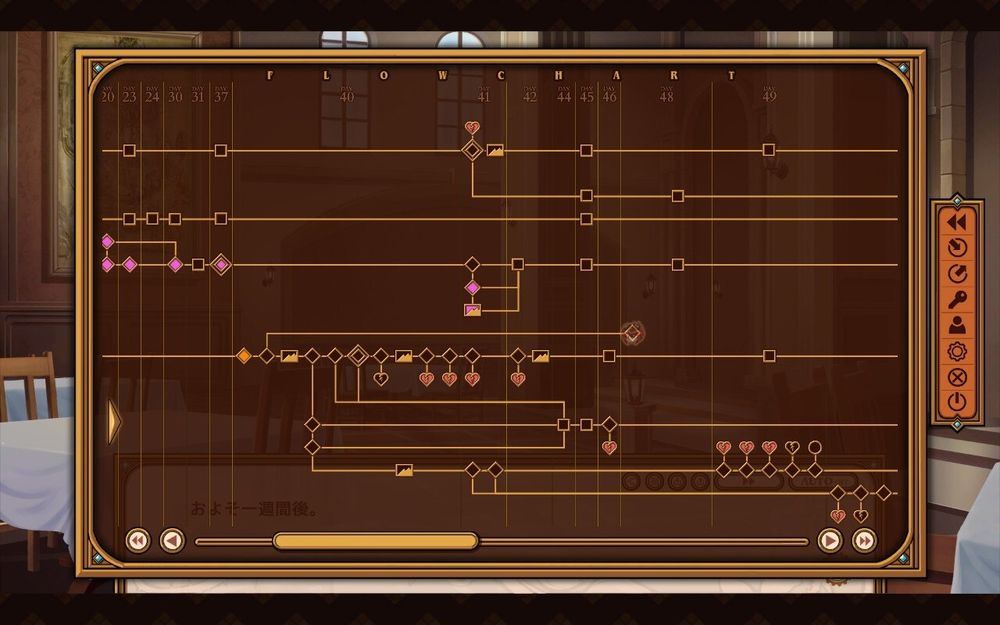Select the square node under Day 30
Image resolution: width=1000 pixels, height=625 pixels.
tap(175, 219)
